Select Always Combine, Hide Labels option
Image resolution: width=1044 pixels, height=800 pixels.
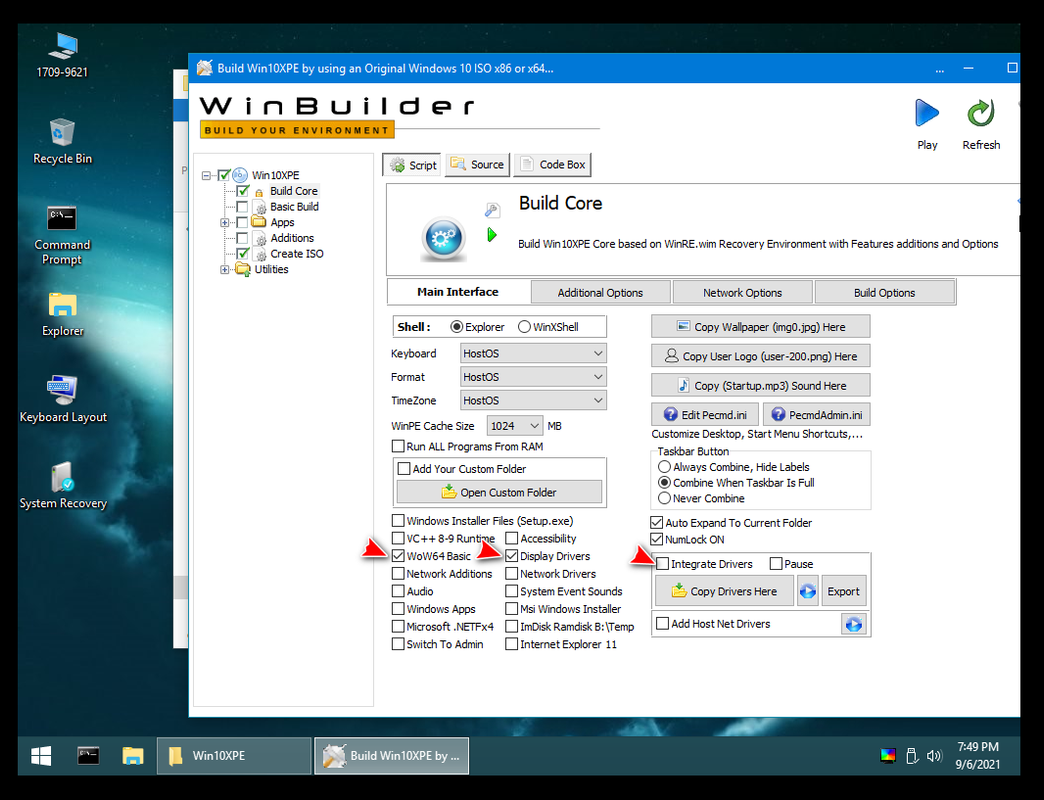[664, 467]
